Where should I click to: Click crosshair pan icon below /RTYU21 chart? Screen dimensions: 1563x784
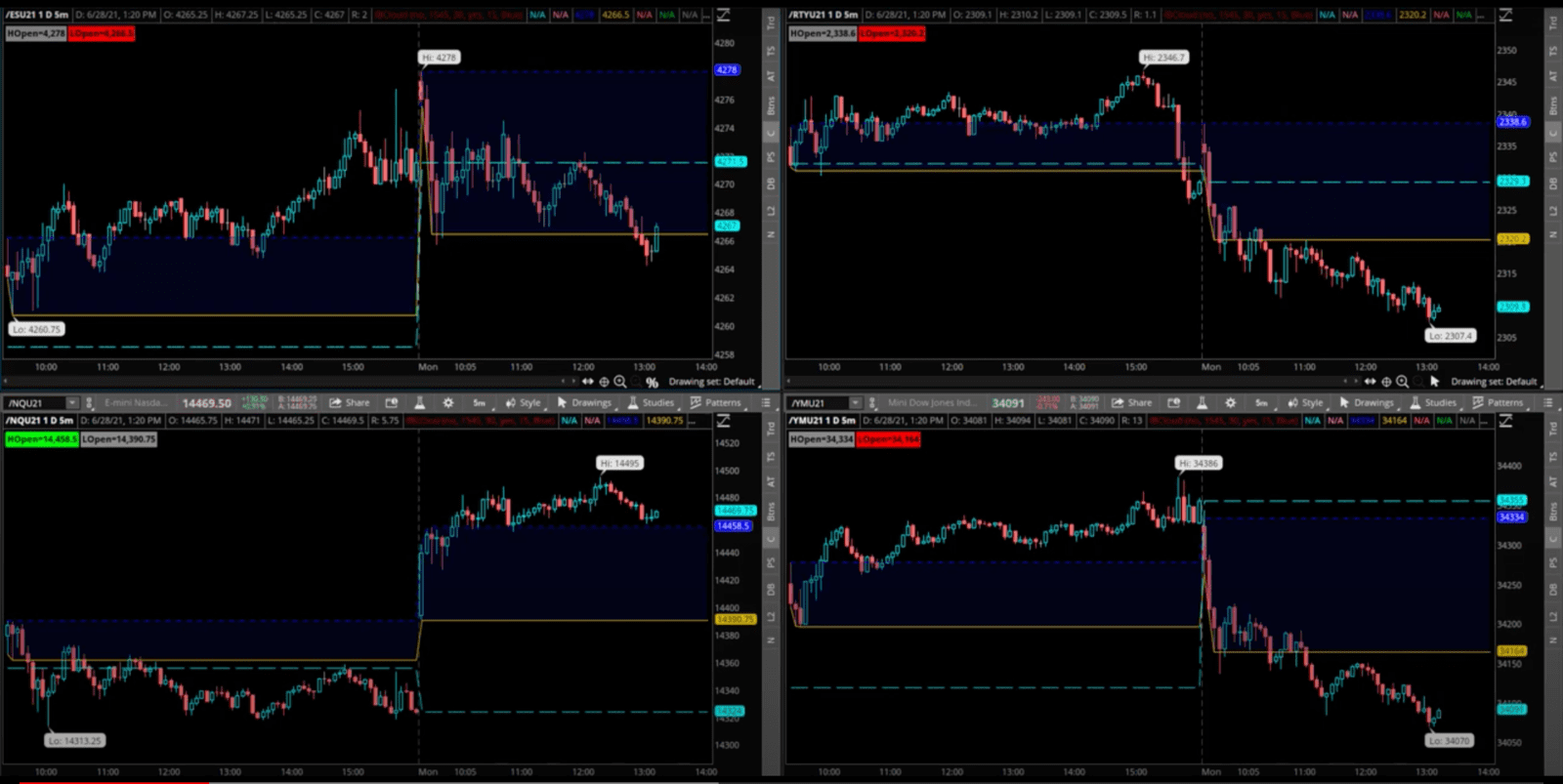pos(1386,382)
